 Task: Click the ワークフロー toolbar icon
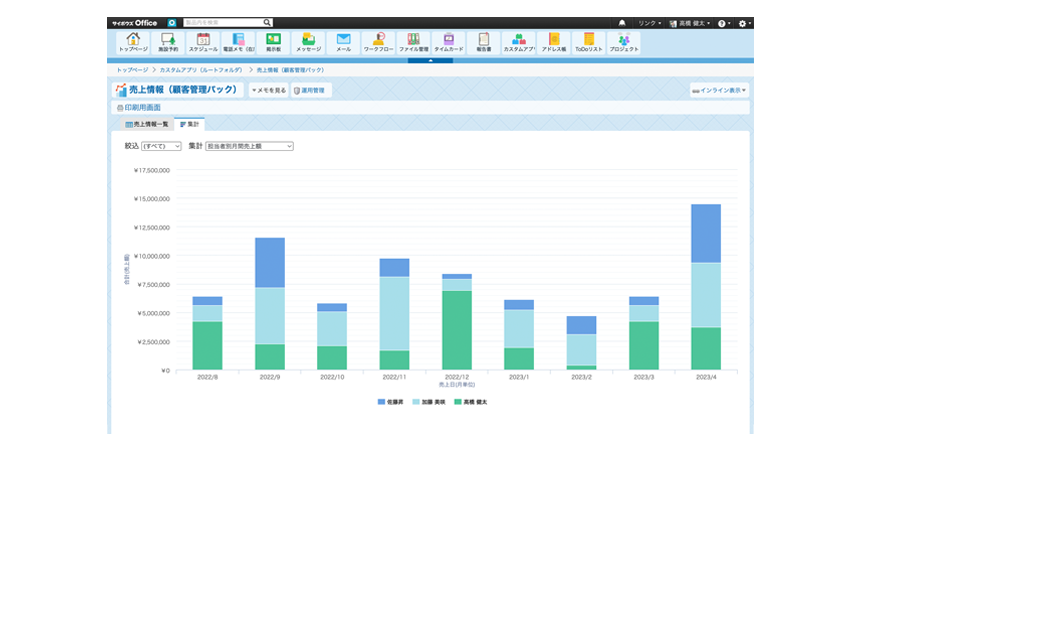click(378, 42)
